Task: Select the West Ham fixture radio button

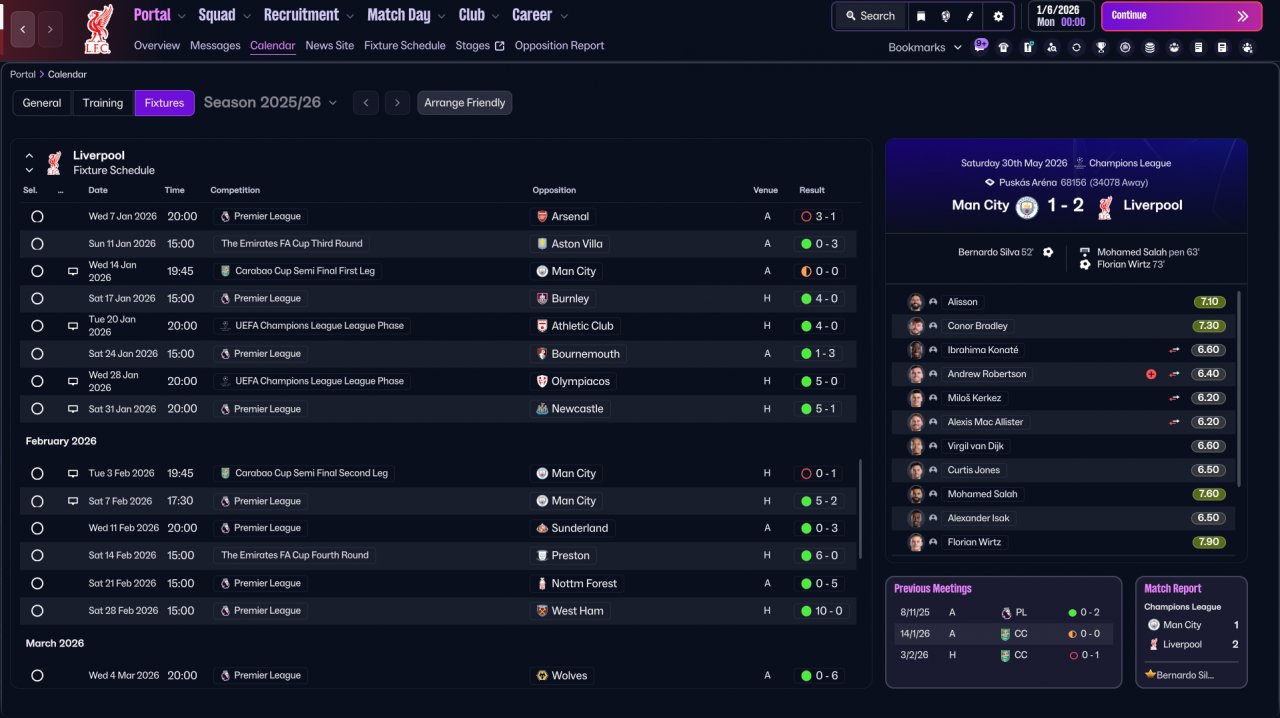Action: point(37,611)
